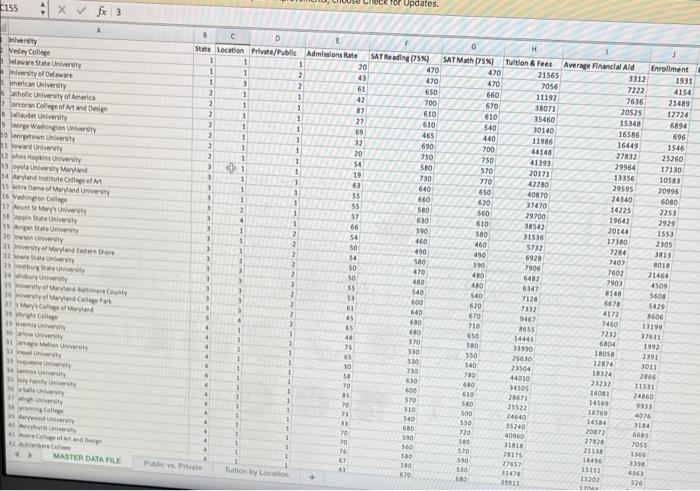
Task: Click tuition value 21565
Action: (548, 76)
